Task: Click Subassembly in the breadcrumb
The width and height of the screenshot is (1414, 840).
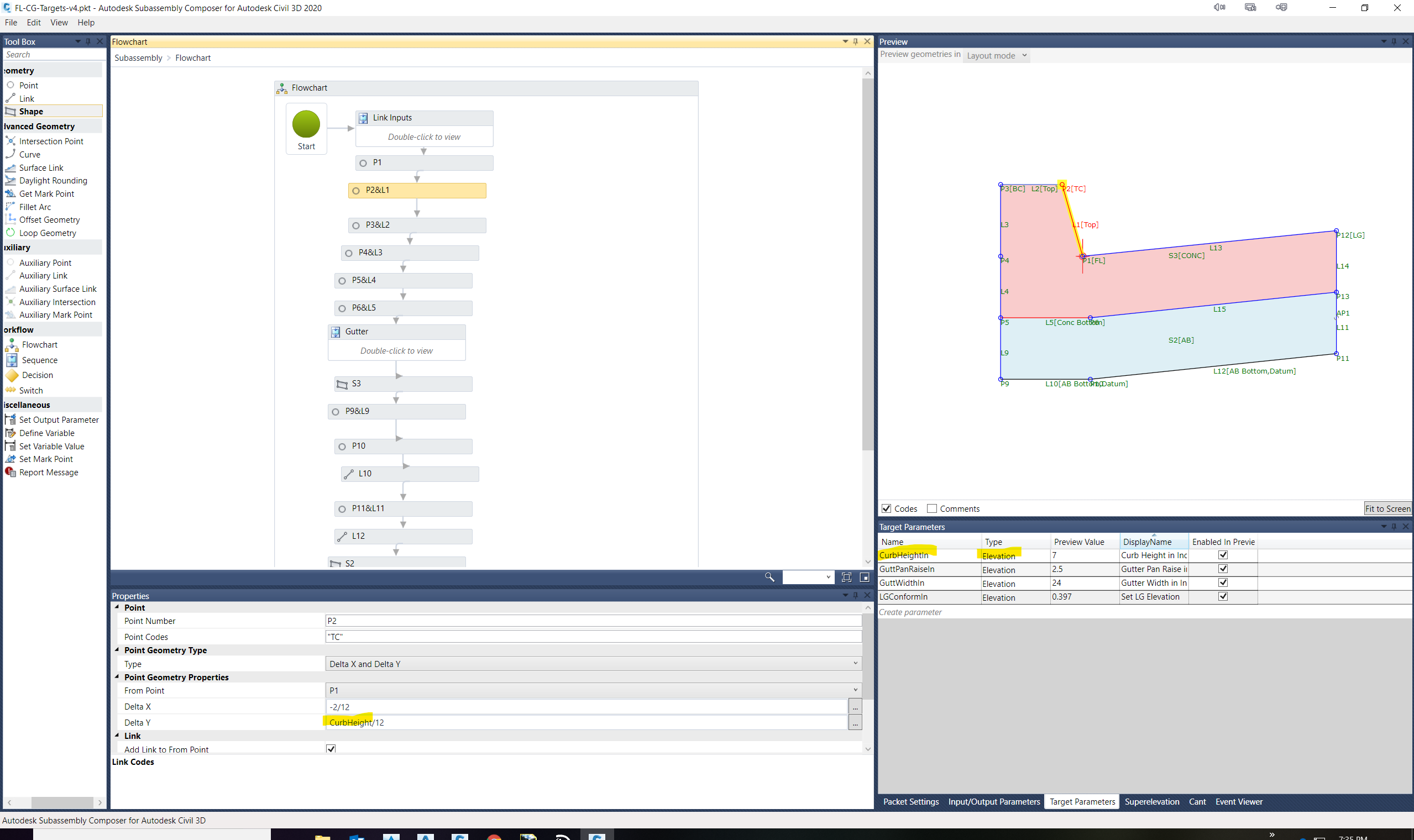Action: [138, 57]
